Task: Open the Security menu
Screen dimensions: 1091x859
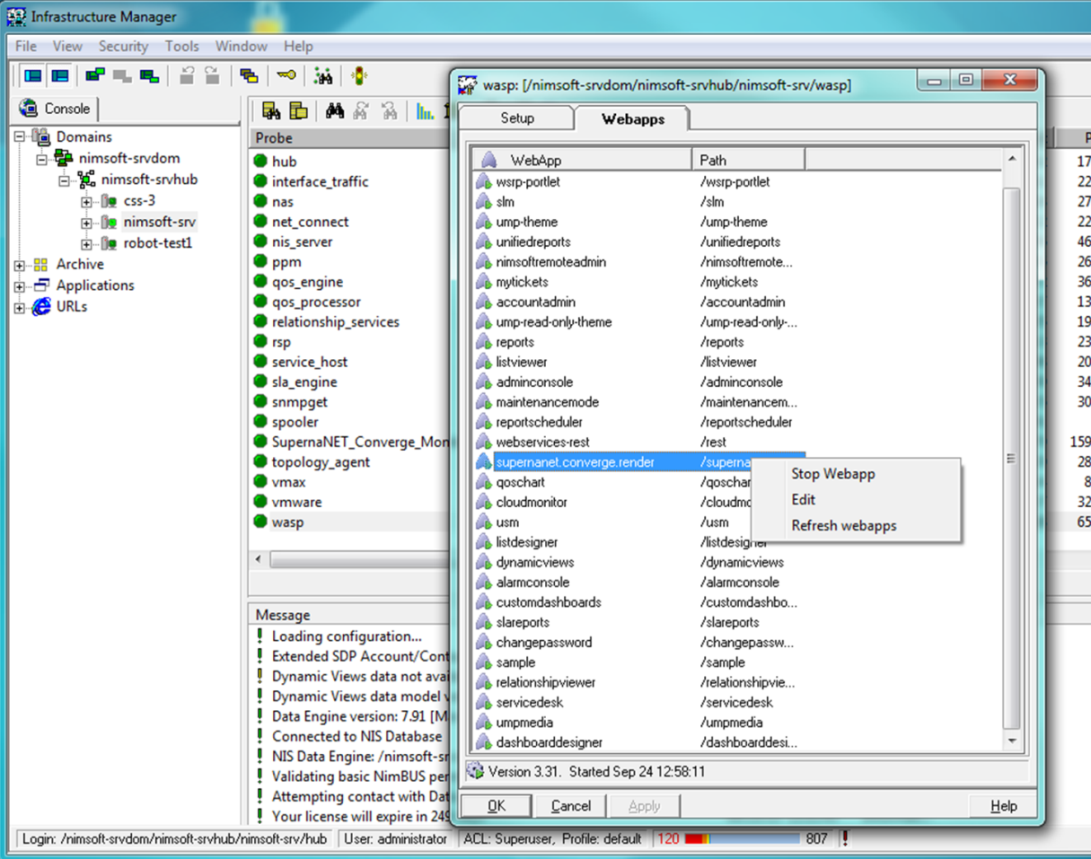Action: coord(123,46)
